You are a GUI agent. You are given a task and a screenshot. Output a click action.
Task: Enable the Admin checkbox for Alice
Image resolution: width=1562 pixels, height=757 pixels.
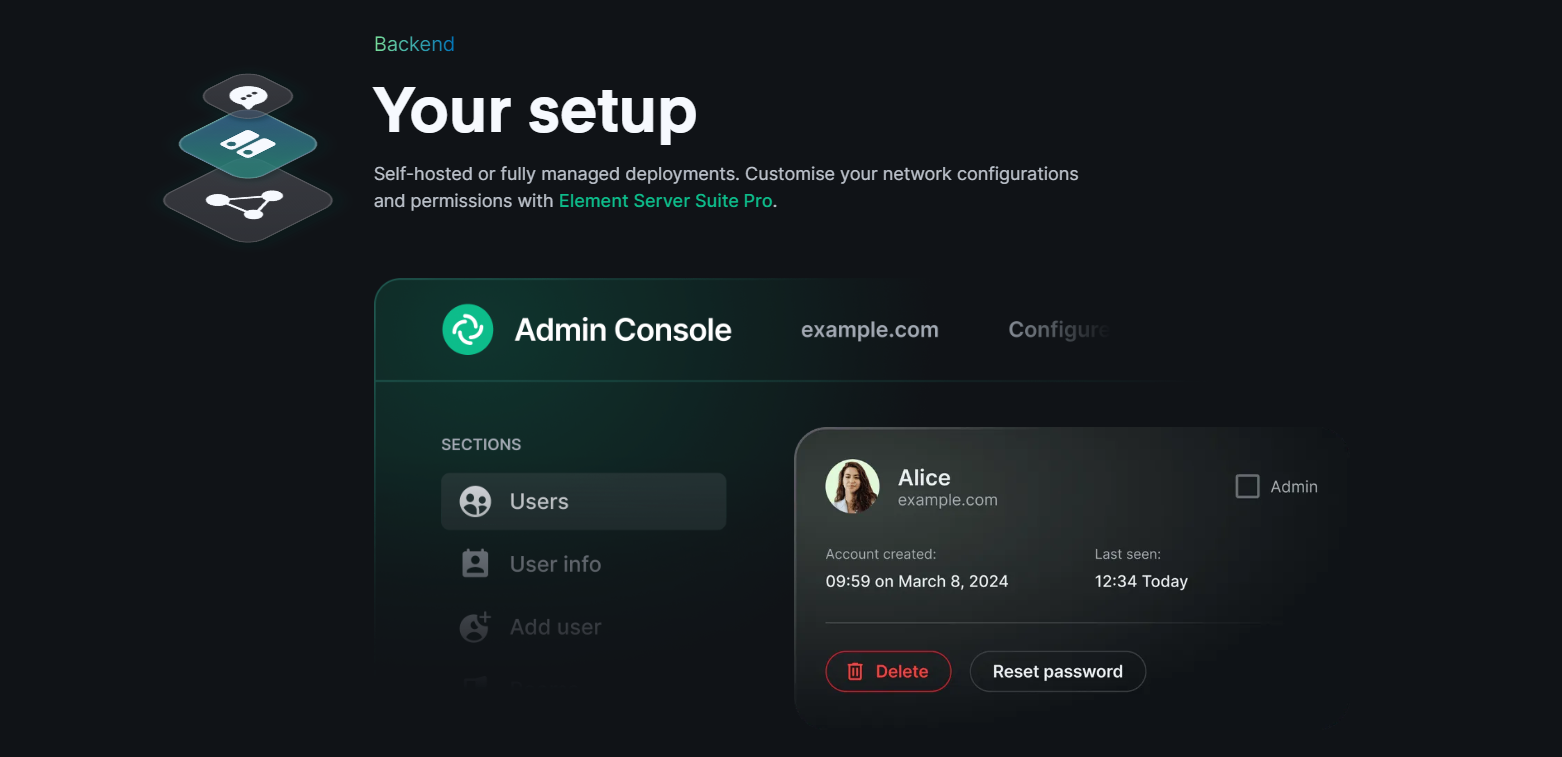pyautogui.click(x=1247, y=487)
